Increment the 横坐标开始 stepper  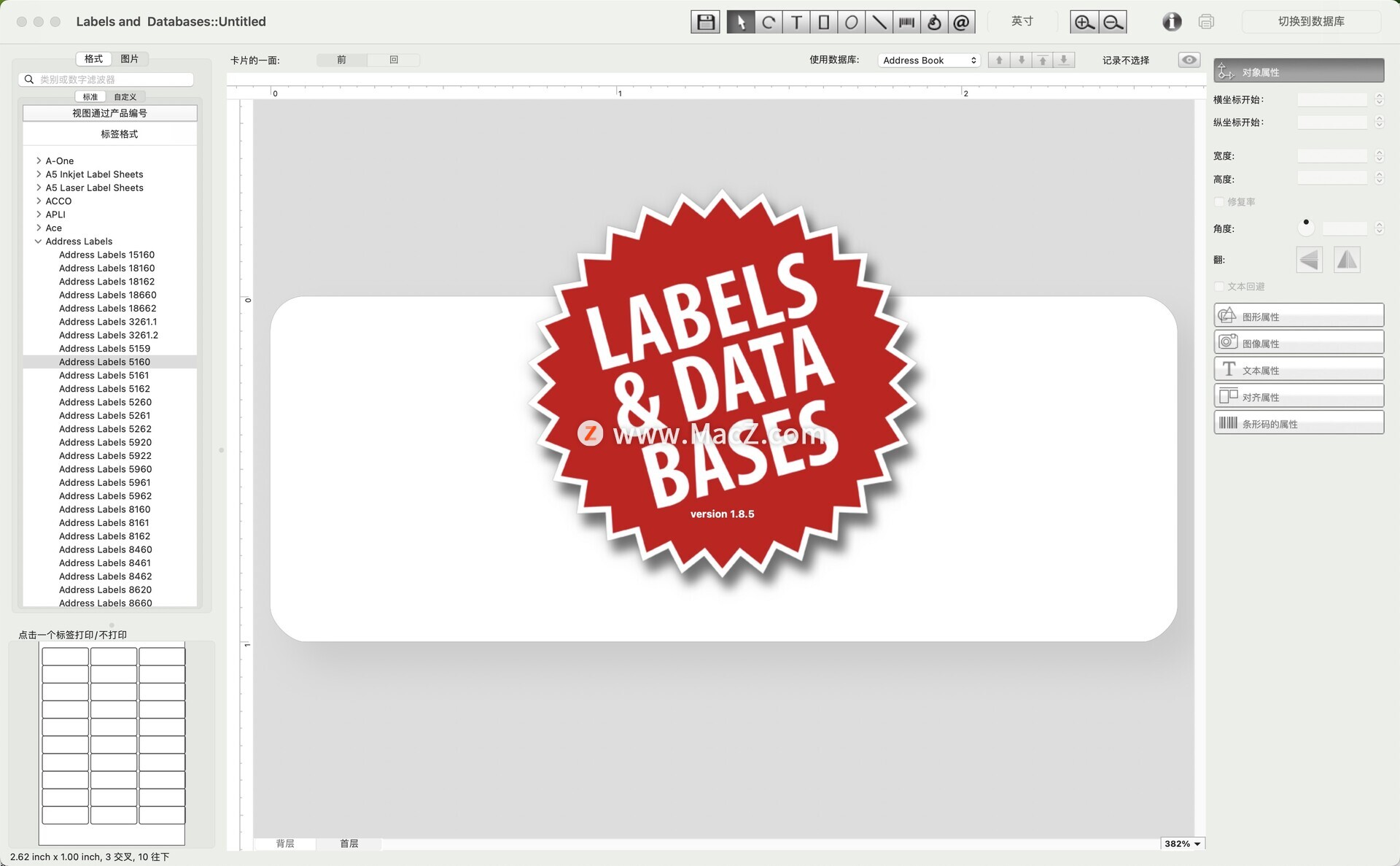coord(1379,96)
